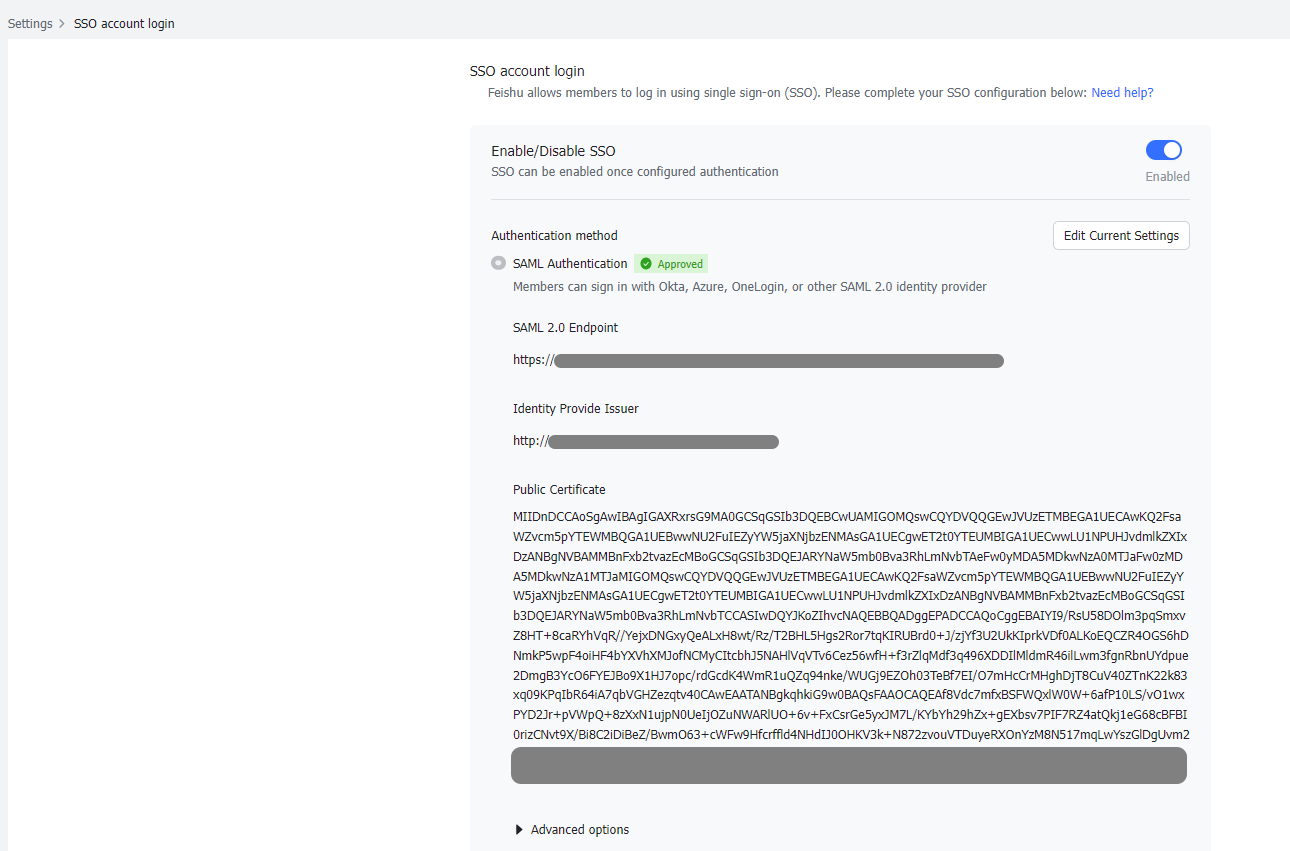Click the Authentication method section heading

[x=554, y=235]
